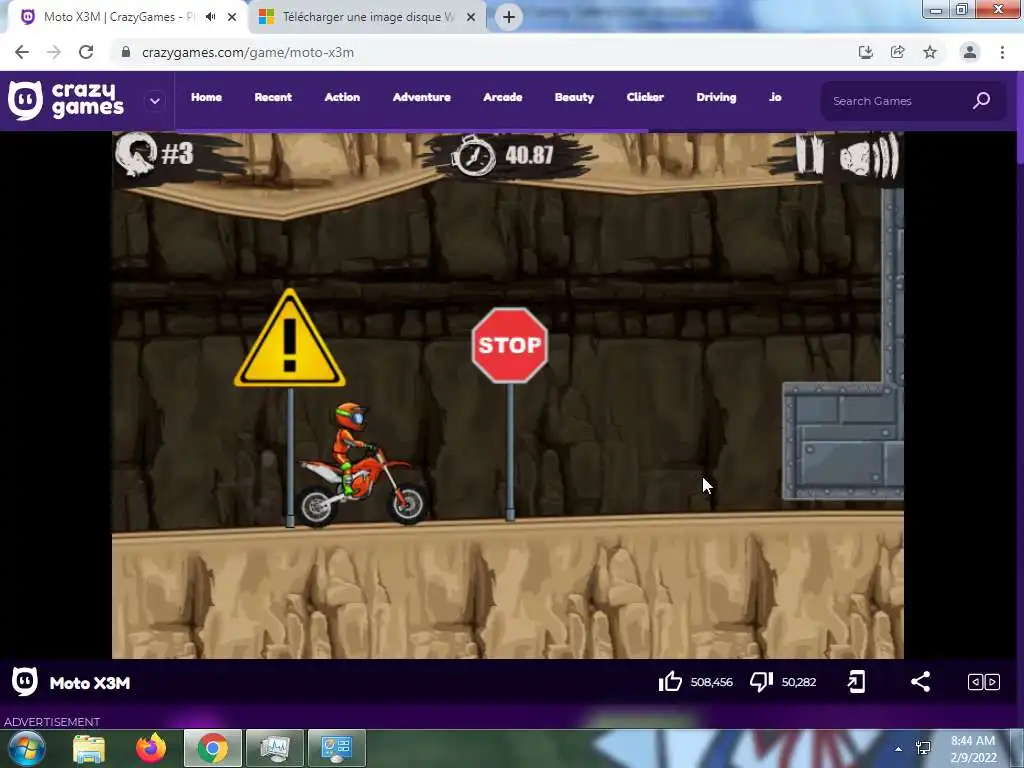This screenshot has height=768, width=1024.
Task: Show hidden system tray icons
Action: click(899, 749)
